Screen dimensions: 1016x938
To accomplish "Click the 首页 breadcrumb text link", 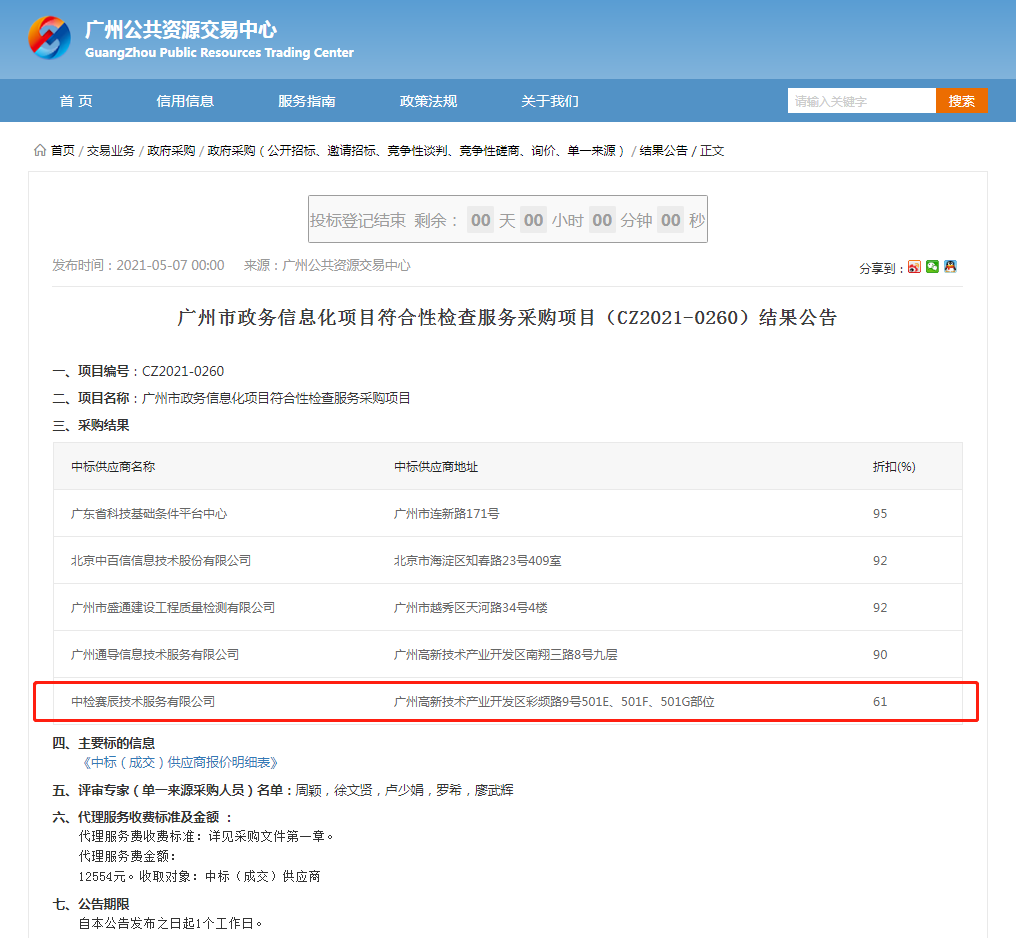I will (x=62, y=150).
